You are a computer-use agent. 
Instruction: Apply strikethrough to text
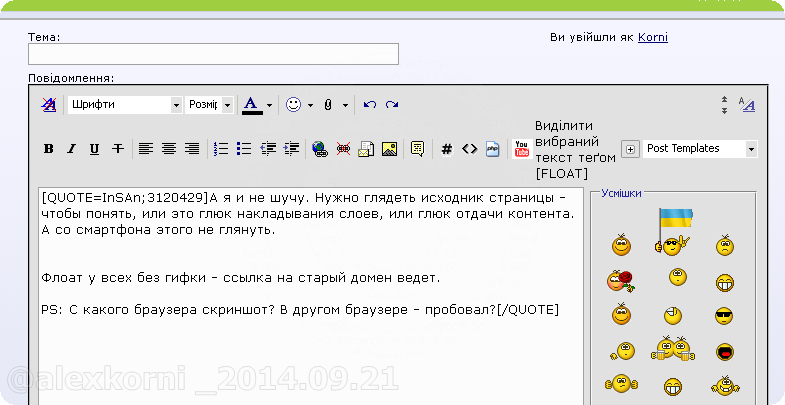(x=118, y=149)
